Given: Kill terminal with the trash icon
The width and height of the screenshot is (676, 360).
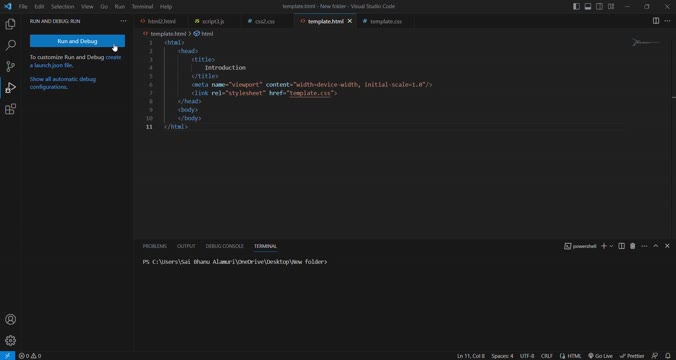Looking at the screenshot, I should pyautogui.click(x=632, y=246).
